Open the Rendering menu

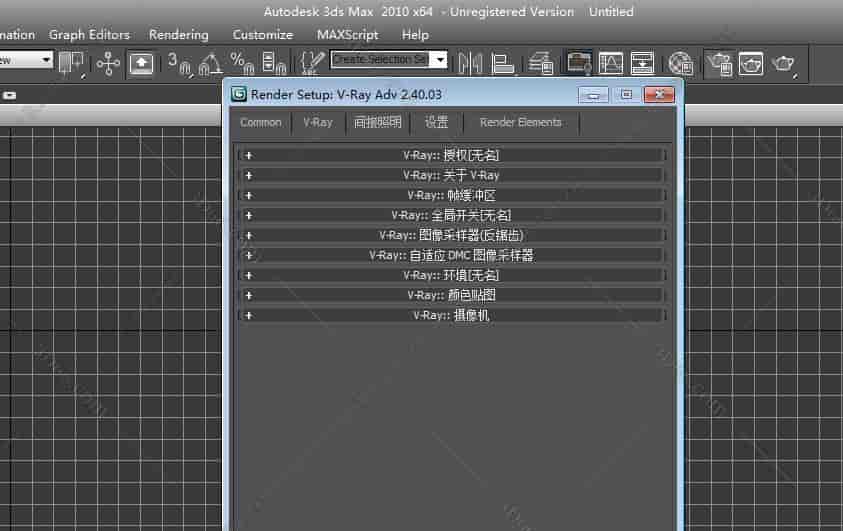point(178,35)
